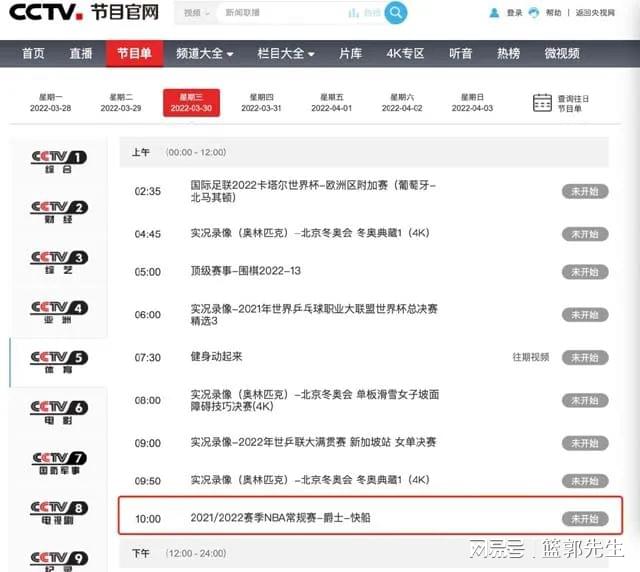Viewport: 640px width, 572px height.
Task: Select Friday 2022-04-01 date tab
Action: coord(331,102)
